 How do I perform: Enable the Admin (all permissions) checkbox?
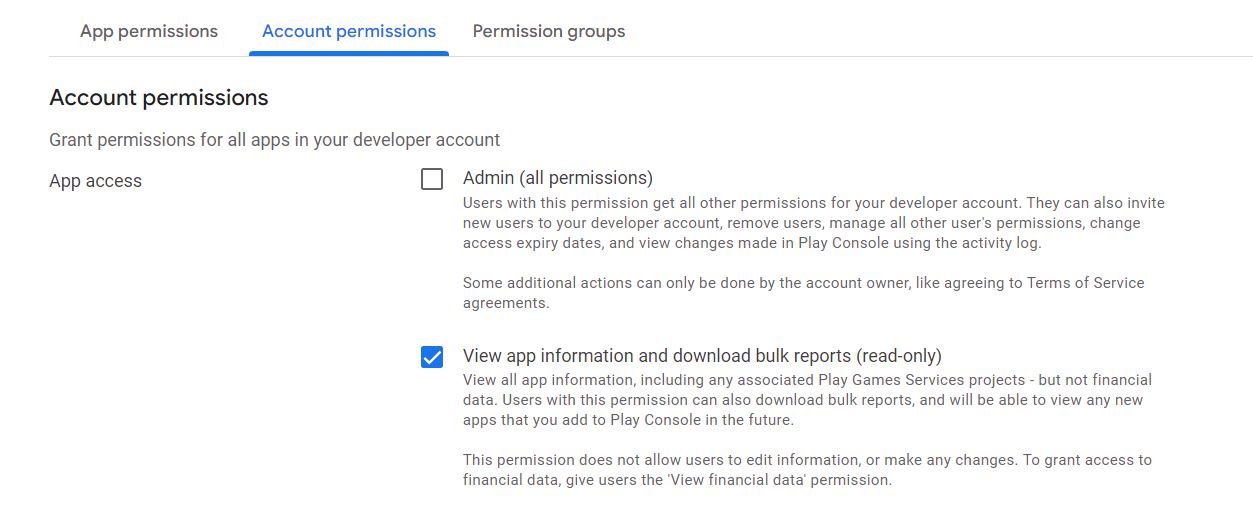pyautogui.click(x=432, y=179)
